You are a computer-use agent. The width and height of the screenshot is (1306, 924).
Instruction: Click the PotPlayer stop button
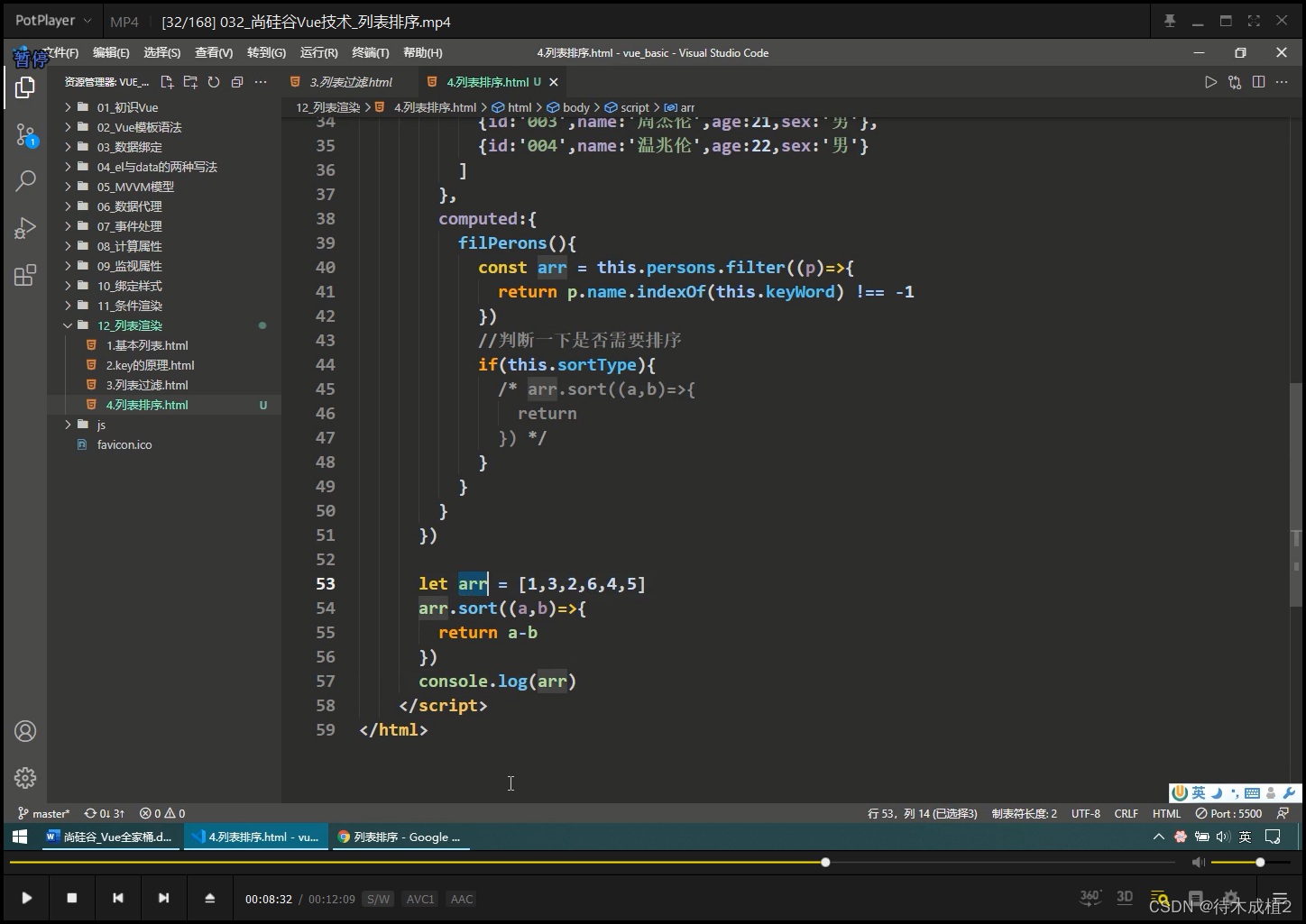click(72, 898)
